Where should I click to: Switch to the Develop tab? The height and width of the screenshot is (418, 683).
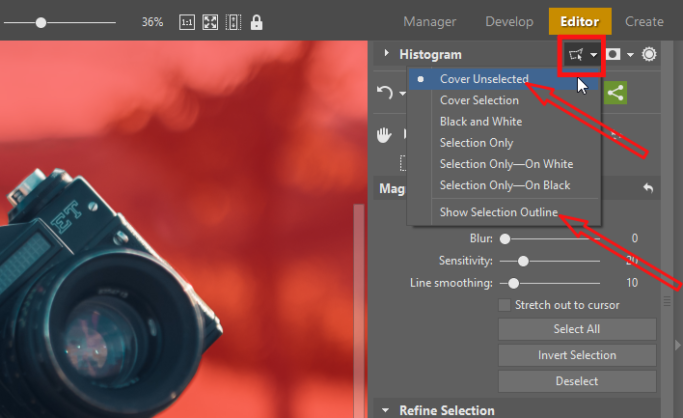(509, 21)
